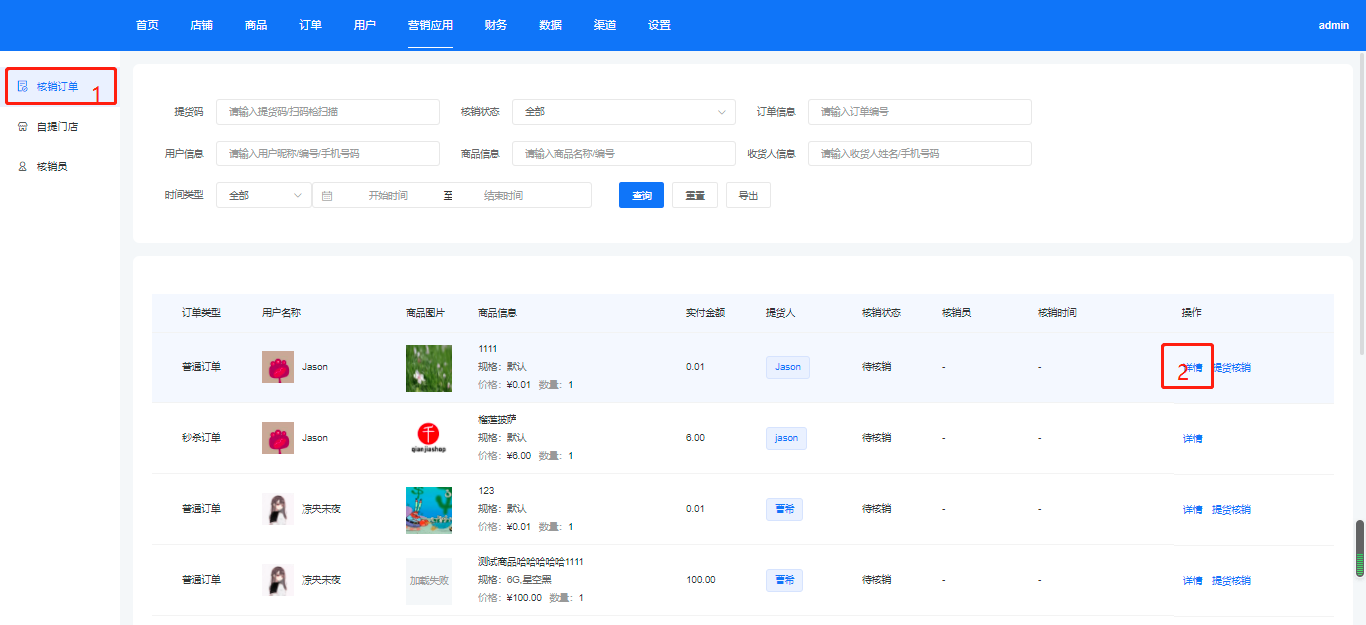Click the 提货码 input field

coord(327,112)
